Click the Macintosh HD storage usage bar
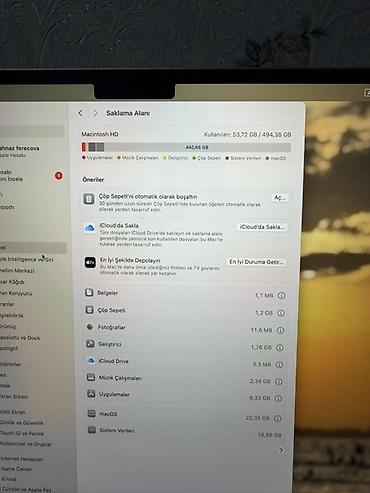The height and width of the screenshot is (493, 370). 186,147
